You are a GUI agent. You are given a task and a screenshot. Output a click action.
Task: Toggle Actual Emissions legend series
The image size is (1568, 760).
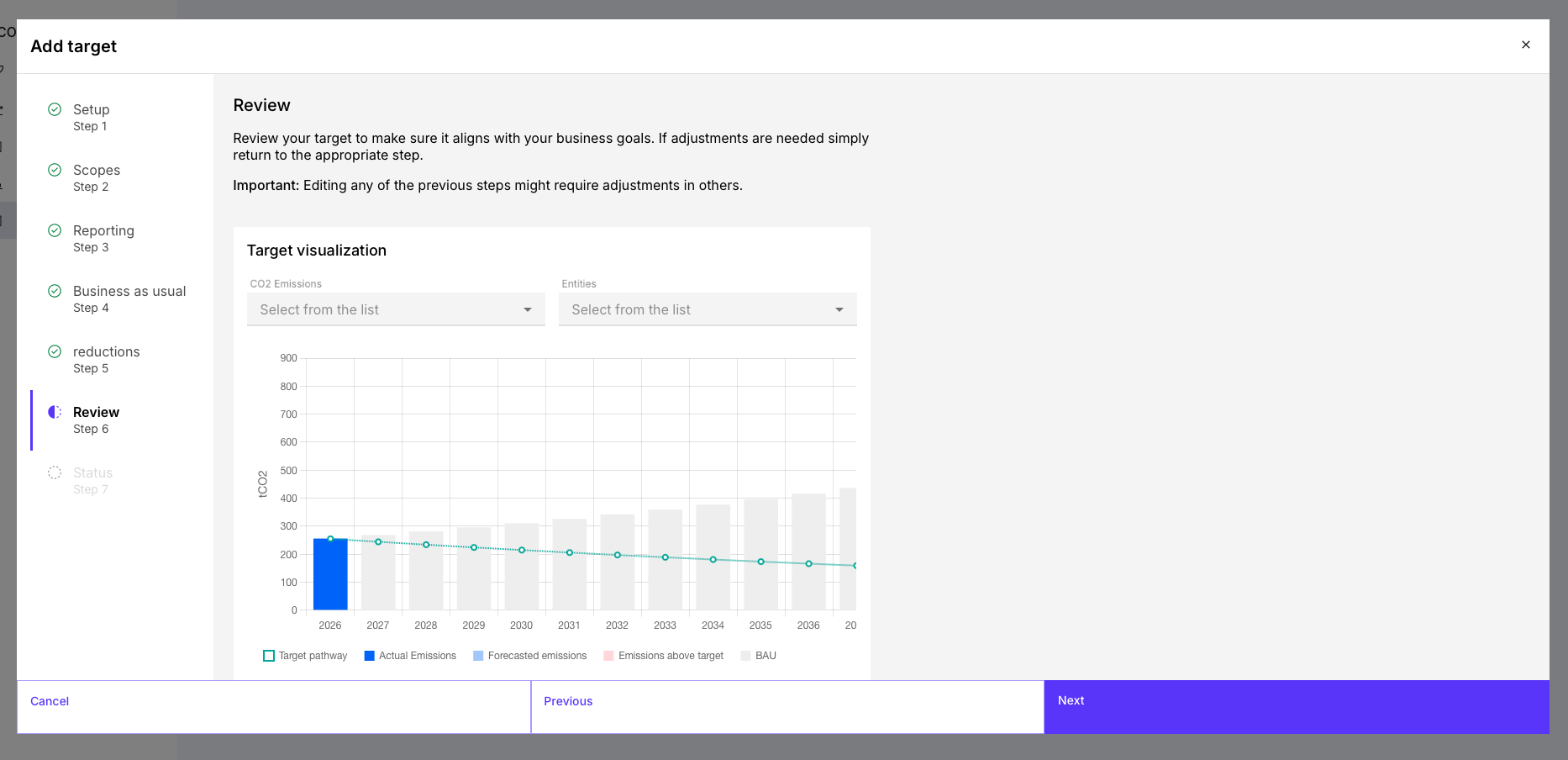click(x=410, y=656)
